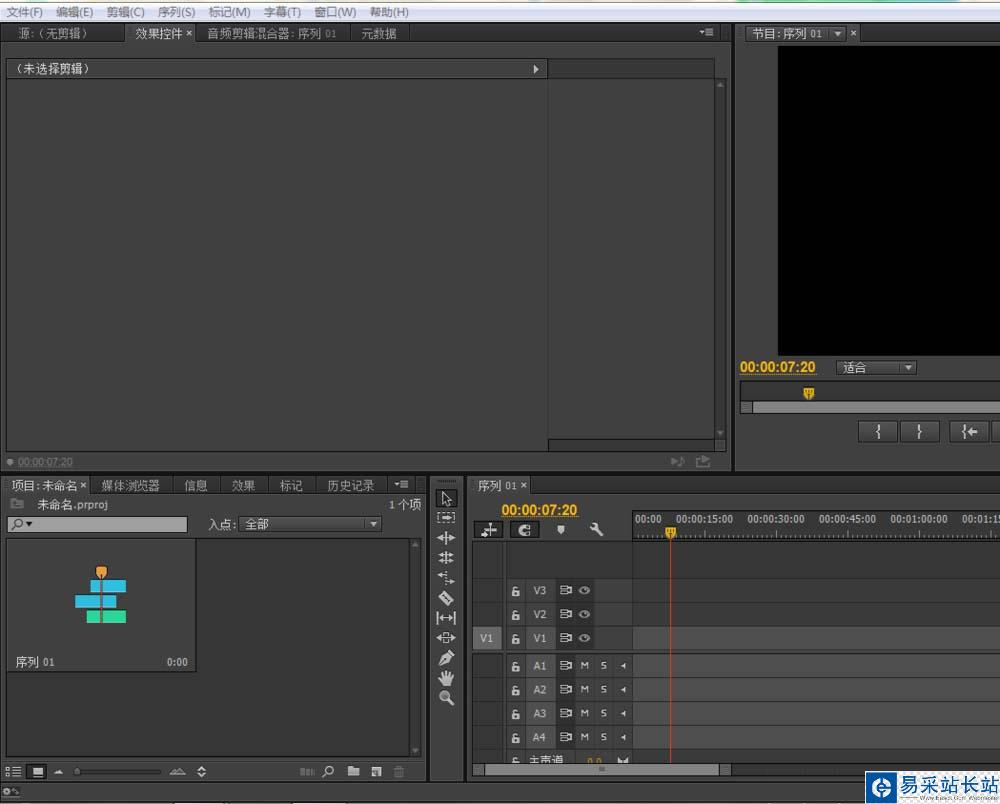The width and height of the screenshot is (1000, 804).
Task: Expand the 未选择剪辑 arrow in effect controls
Action: point(536,69)
